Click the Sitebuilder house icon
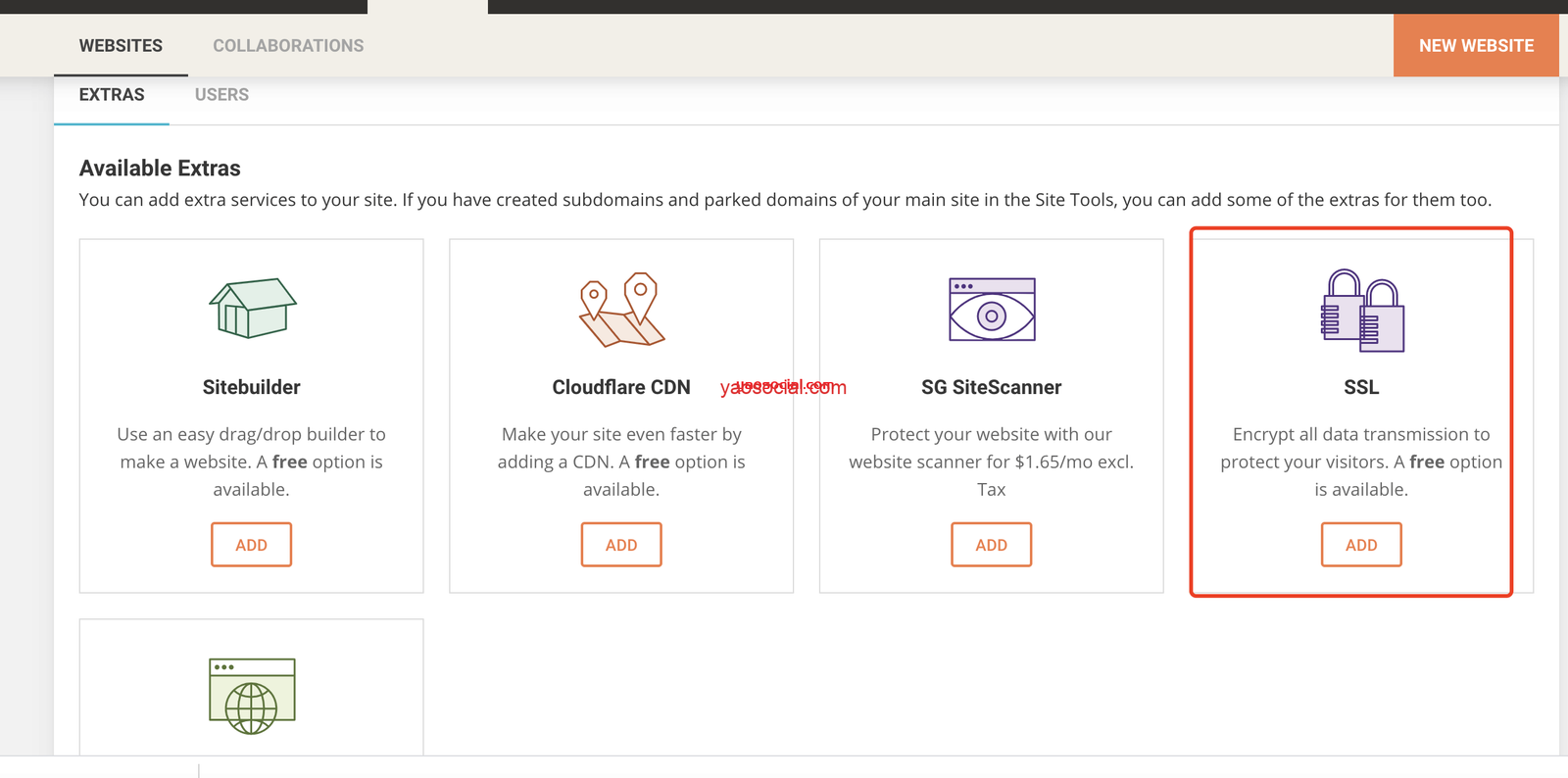The image size is (1568, 778). pyautogui.click(x=252, y=309)
